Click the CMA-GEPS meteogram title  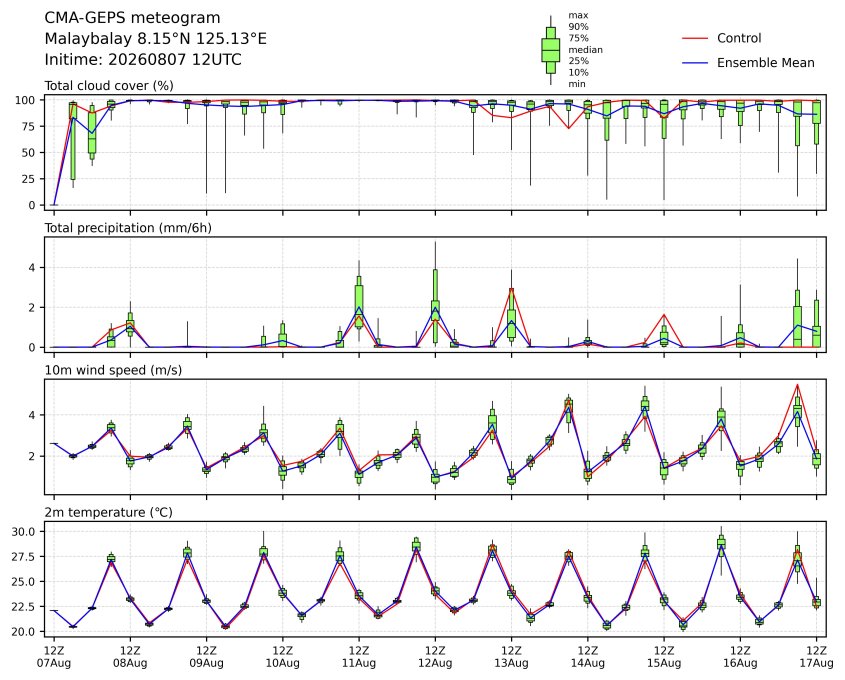tap(132, 18)
